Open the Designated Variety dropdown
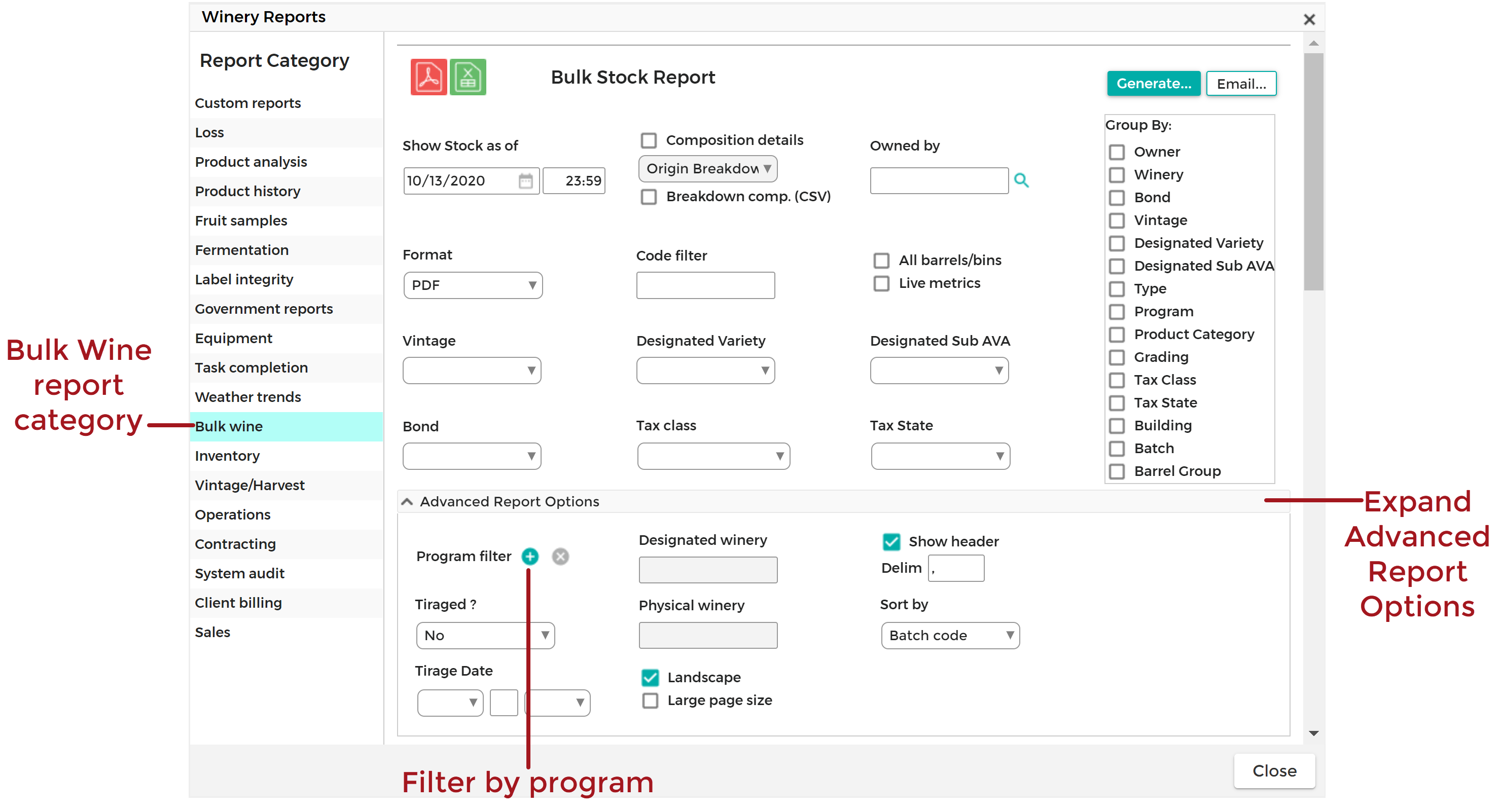1501x812 pixels. point(705,371)
